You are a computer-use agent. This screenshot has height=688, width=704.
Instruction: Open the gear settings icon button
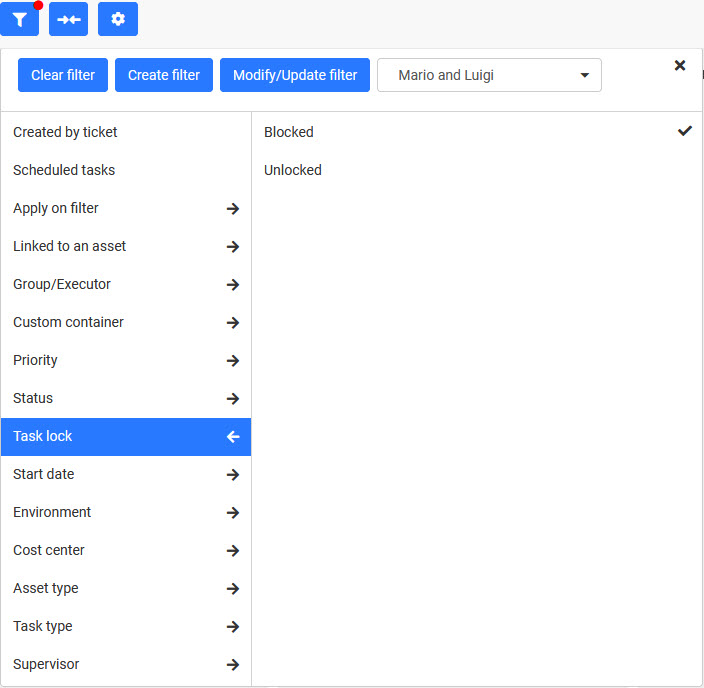pyautogui.click(x=118, y=19)
